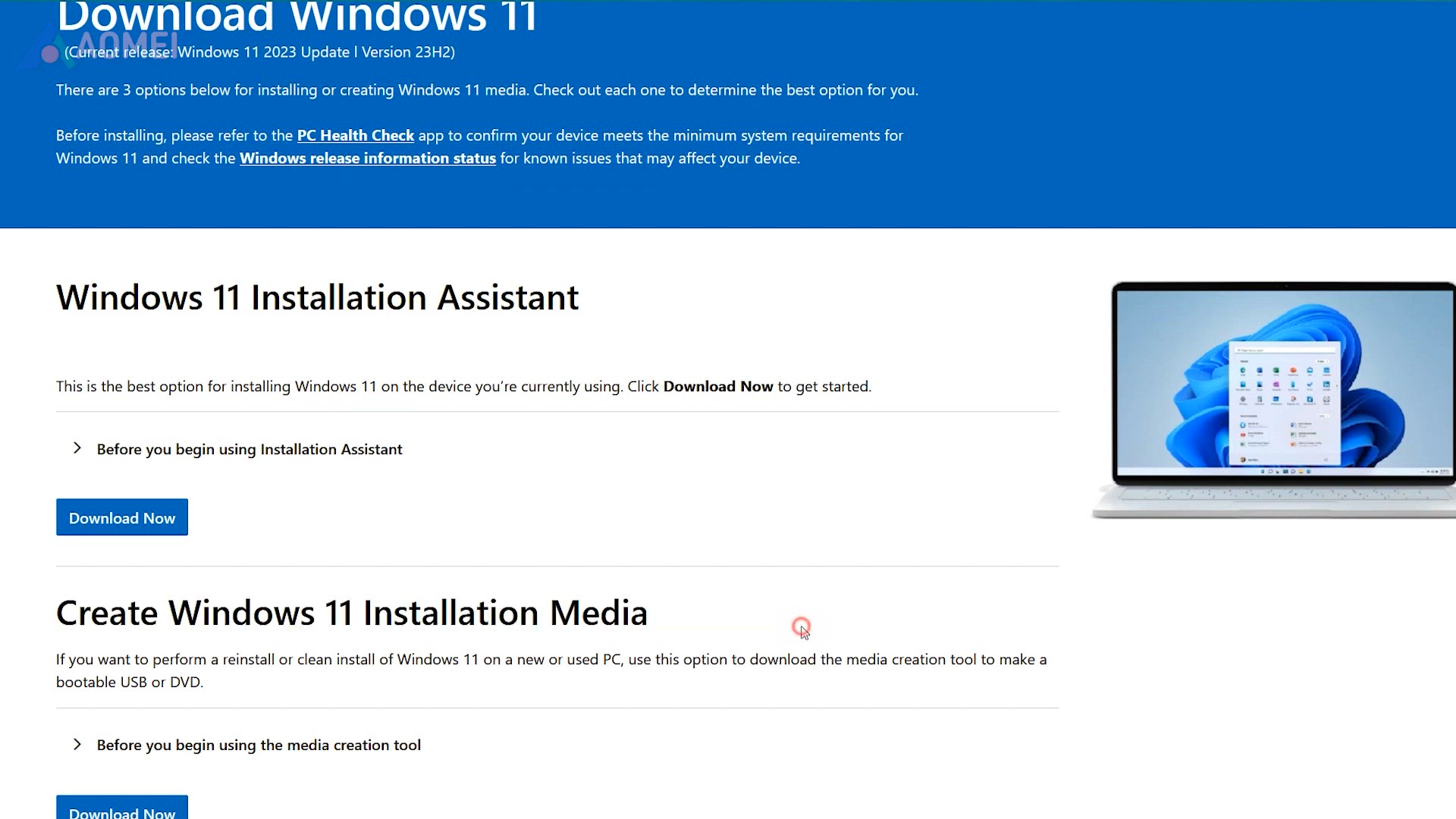Expand Before you begin using Installation Assistant
This screenshot has width=1456, height=819.
click(249, 449)
